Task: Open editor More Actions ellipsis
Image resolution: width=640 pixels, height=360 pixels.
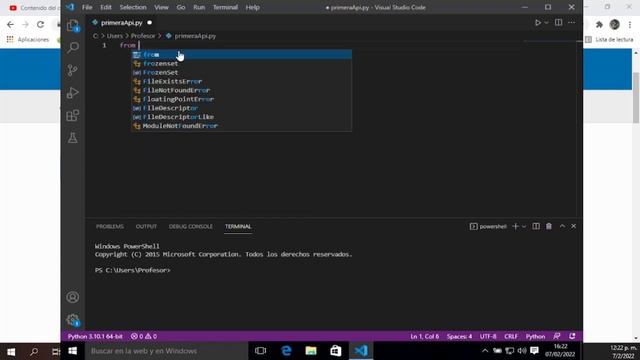Action: pyautogui.click(x=571, y=22)
